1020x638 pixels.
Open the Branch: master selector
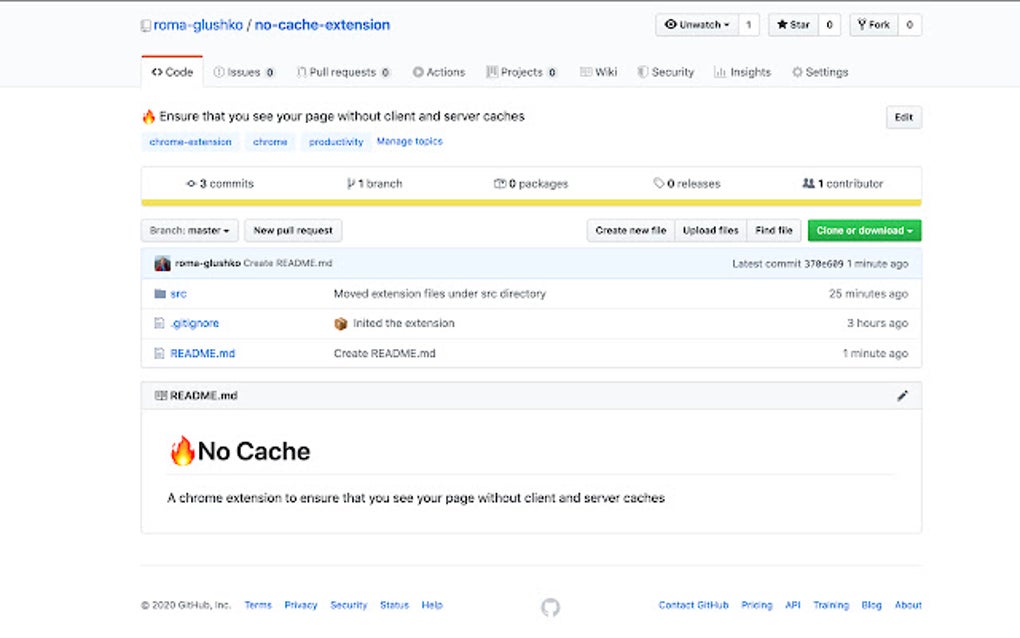tap(188, 230)
